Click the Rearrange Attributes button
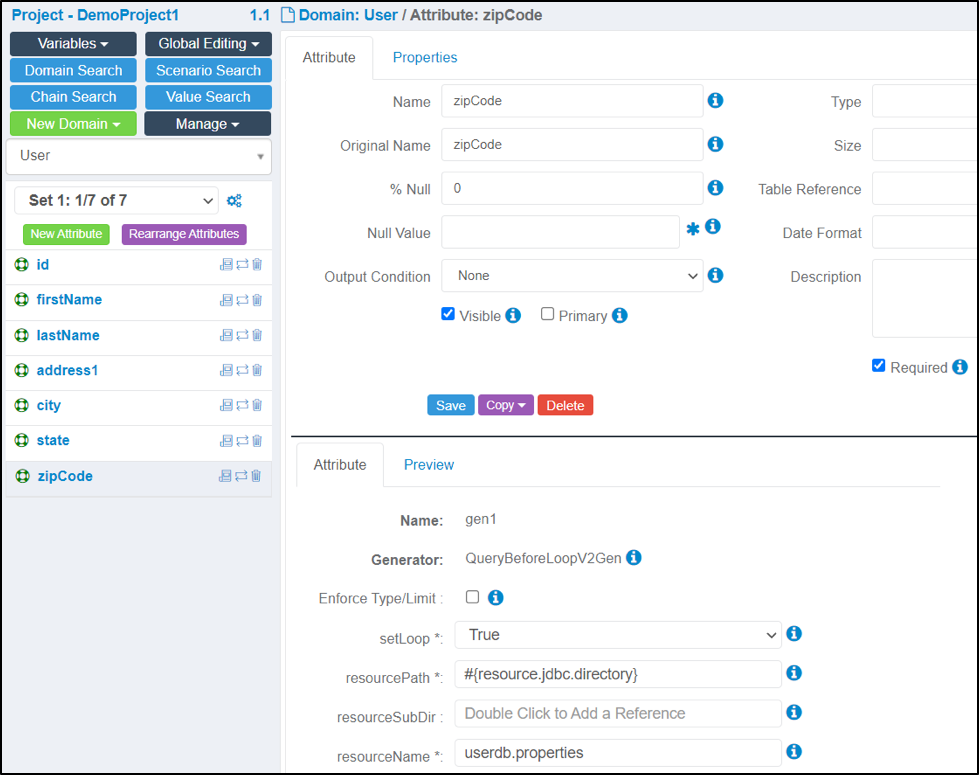This screenshot has width=979, height=775. tap(184, 234)
